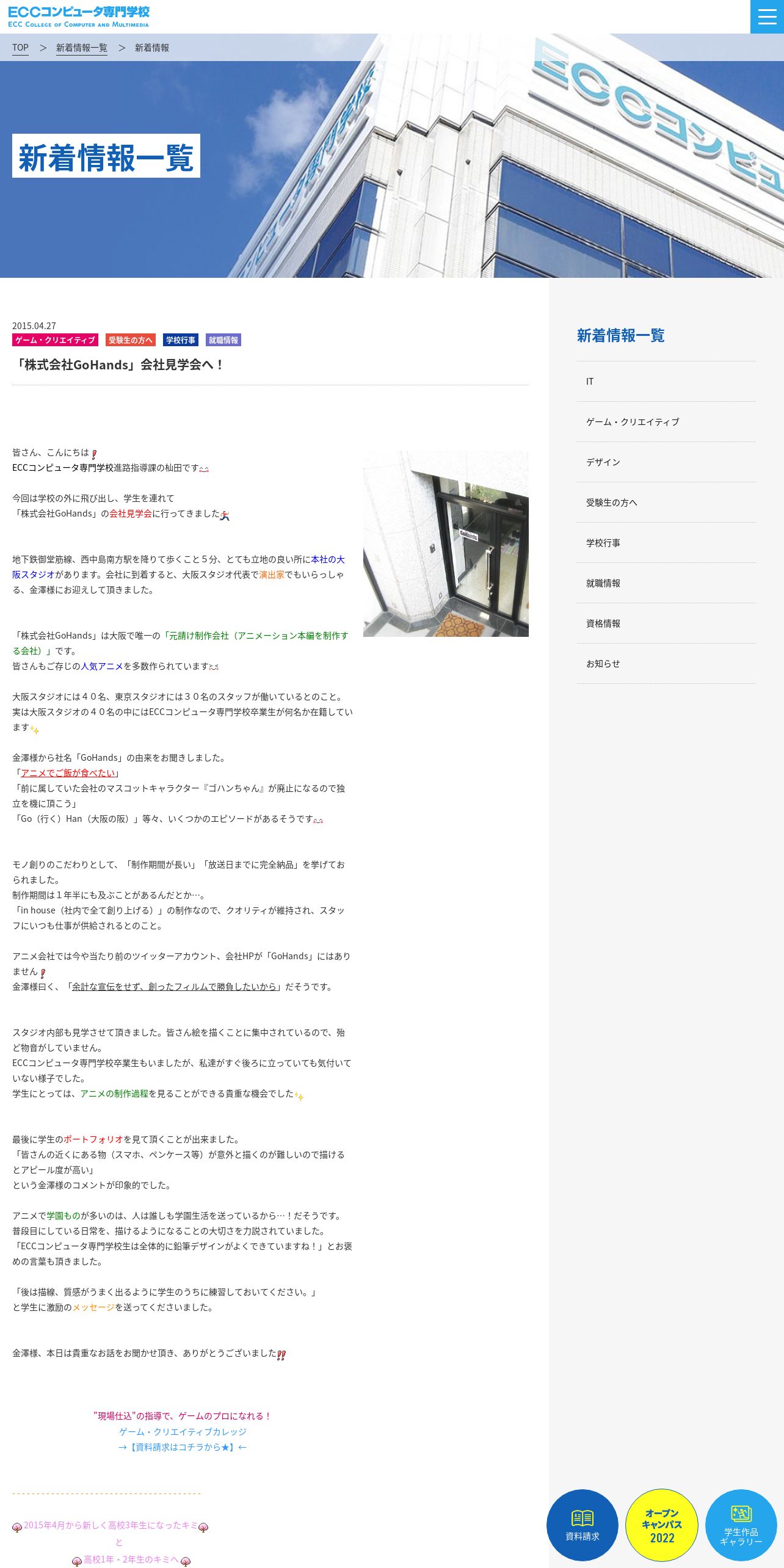Click the date 2015.04.27

34,326
